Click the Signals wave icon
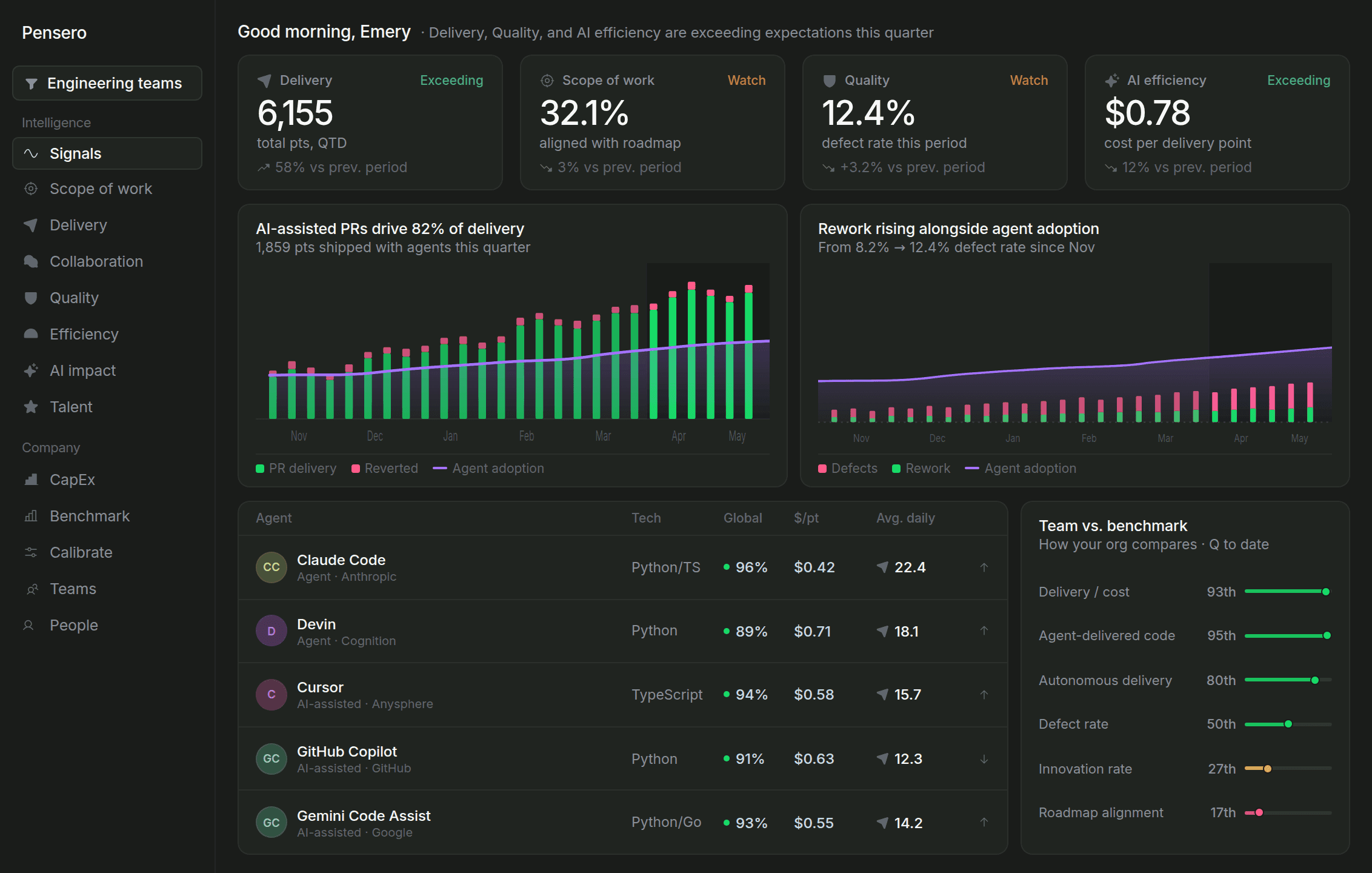This screenshot has width=1372, height=873. [31, 153]
